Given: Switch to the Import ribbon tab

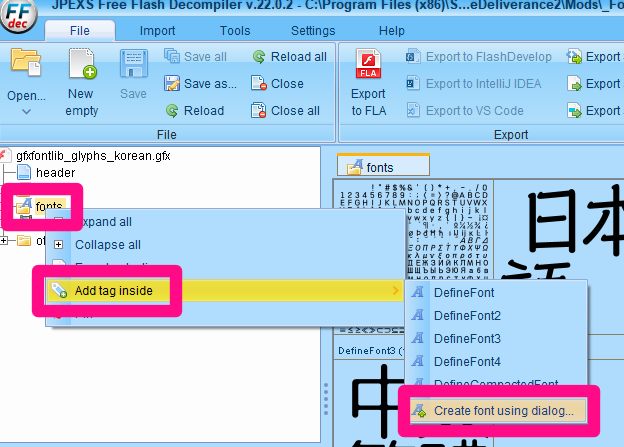Looking at the screenshot, I should (157, 31).
